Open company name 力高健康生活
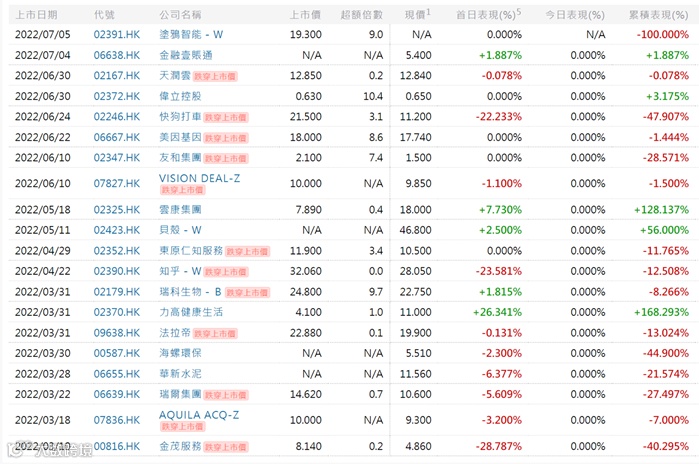699x464 pixels. (191, 312)
